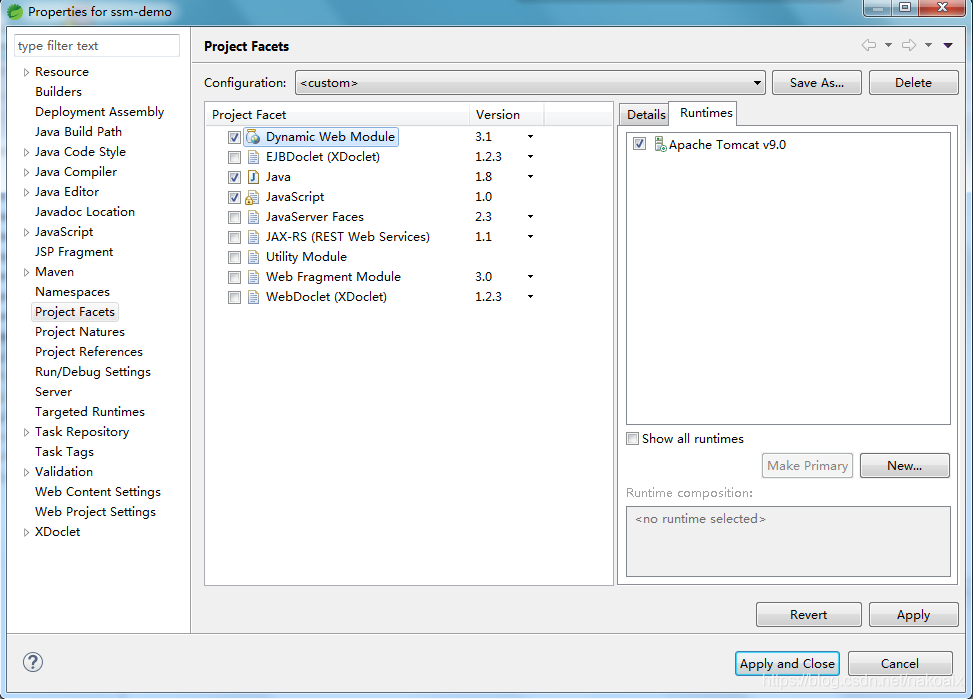The height and width of the screenshot is (699, 973).
Task: Focus the type filter text field
Action: [x=97, y=45]
